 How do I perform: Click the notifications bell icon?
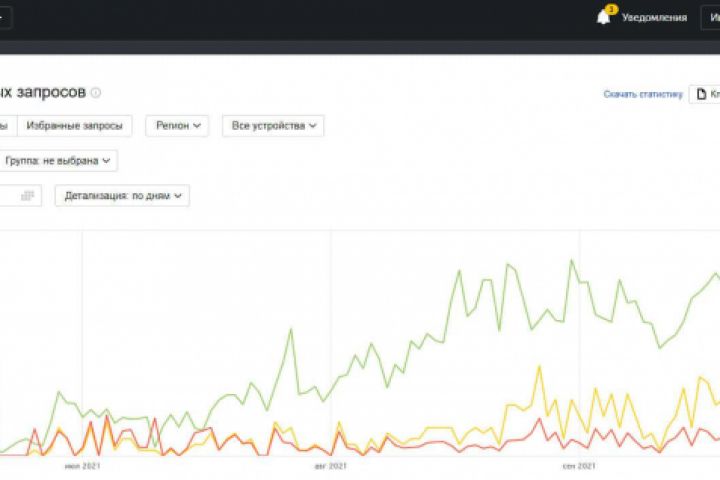[603, 18]
